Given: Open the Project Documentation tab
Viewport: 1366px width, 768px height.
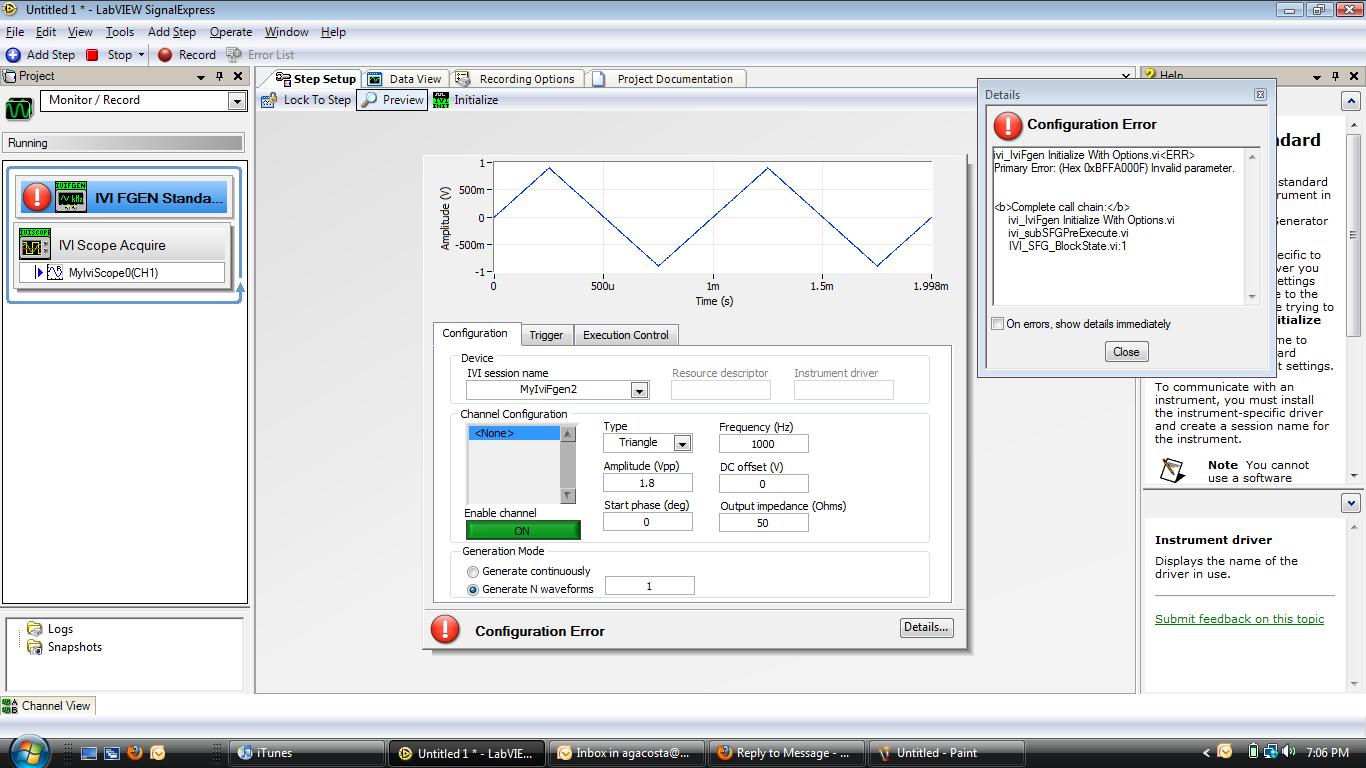Looking at the screenshot, I should pyautogui.click(x=664, y=79).
